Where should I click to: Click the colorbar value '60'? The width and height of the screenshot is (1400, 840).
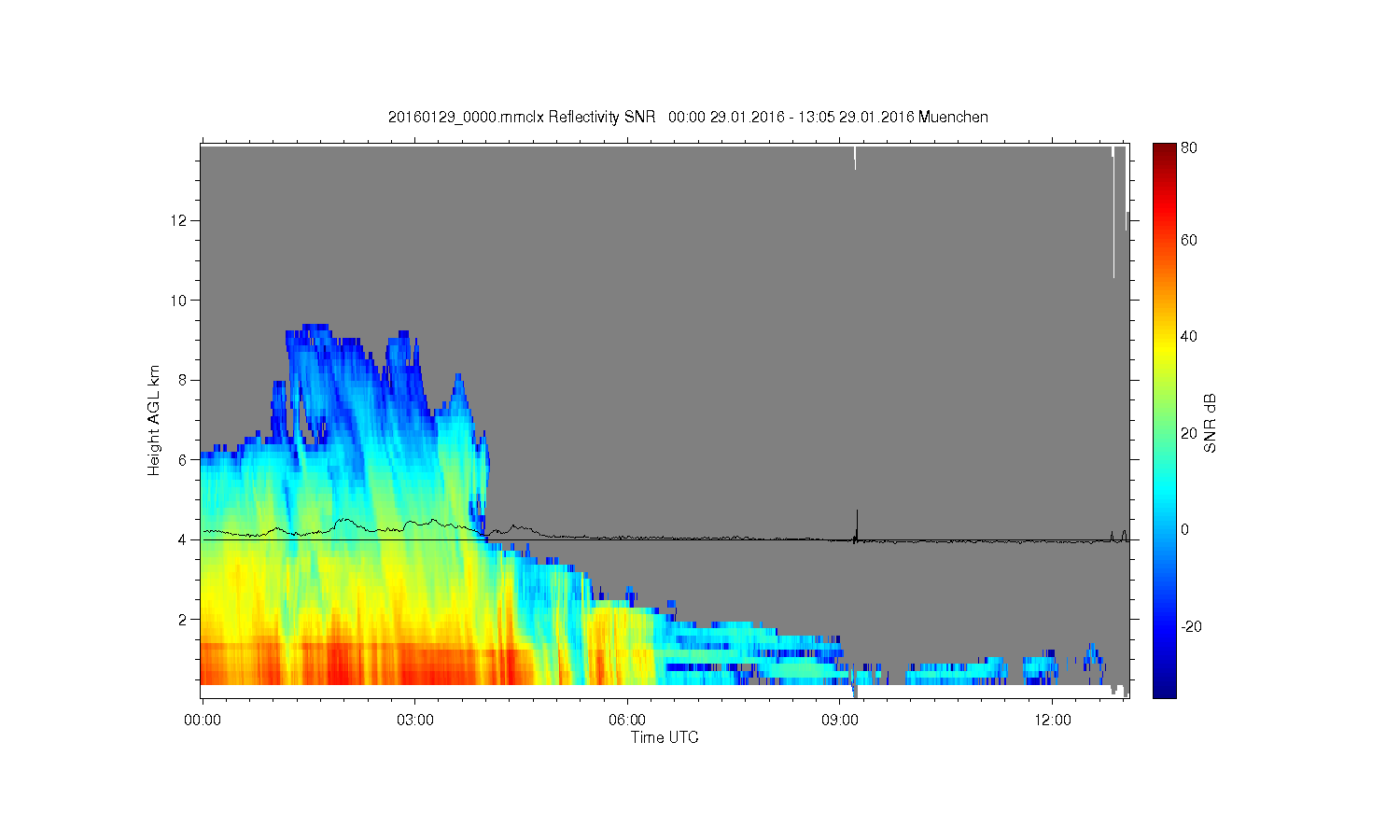coord(1188,240)
